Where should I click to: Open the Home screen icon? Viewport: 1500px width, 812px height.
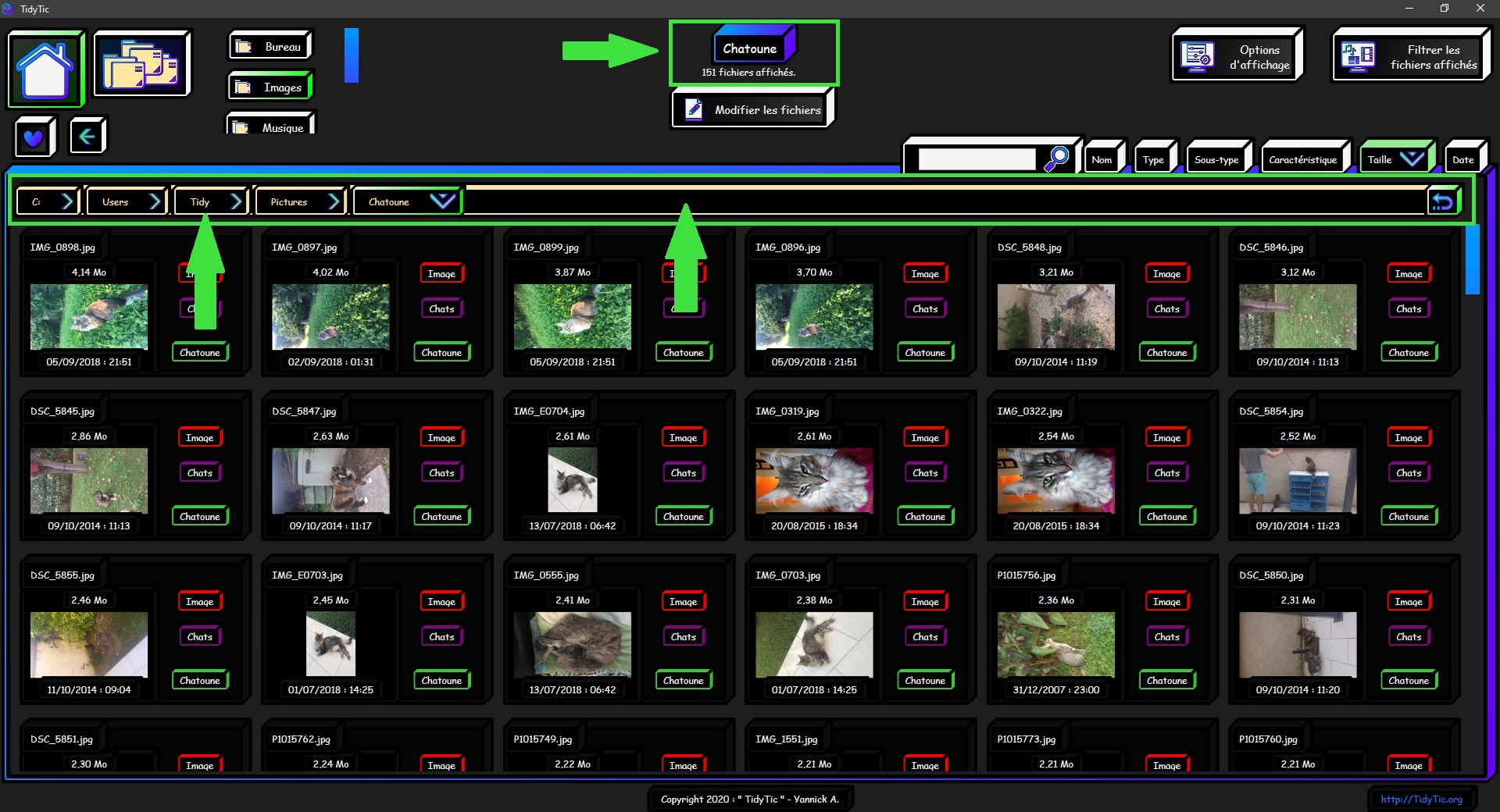tap(45, 69)
